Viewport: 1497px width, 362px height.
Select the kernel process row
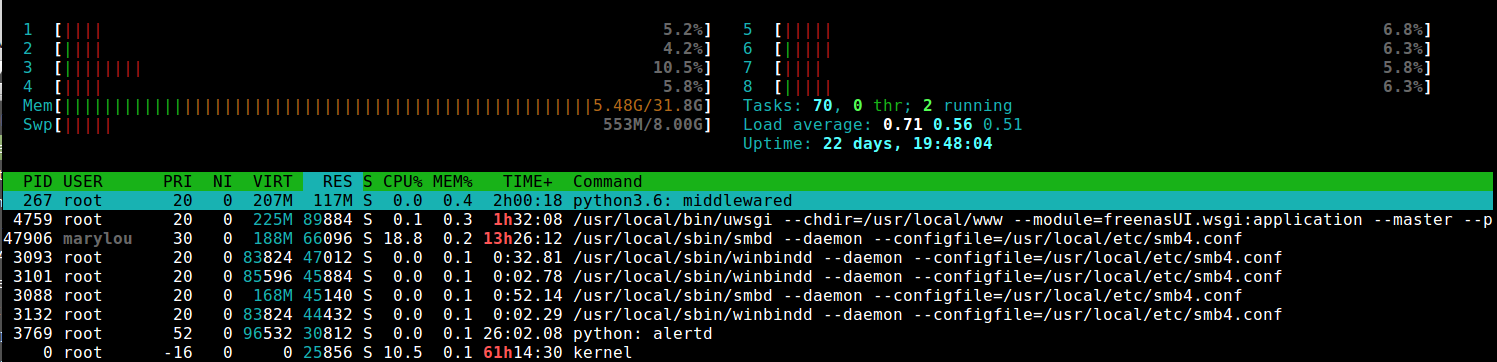pos(748,353)
